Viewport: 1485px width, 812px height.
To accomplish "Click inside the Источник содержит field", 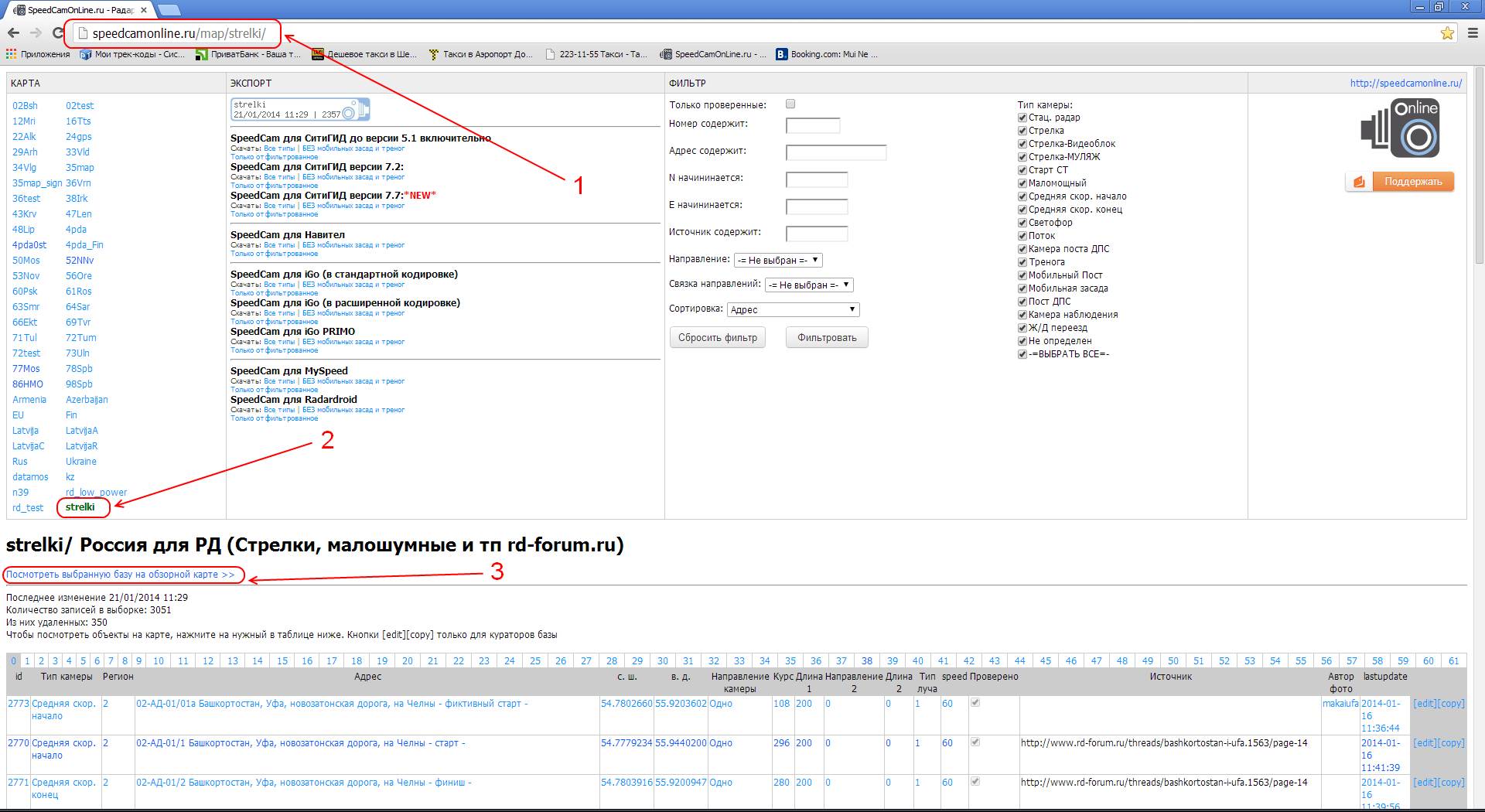I will pyautogui.click(x=817, y=234).
